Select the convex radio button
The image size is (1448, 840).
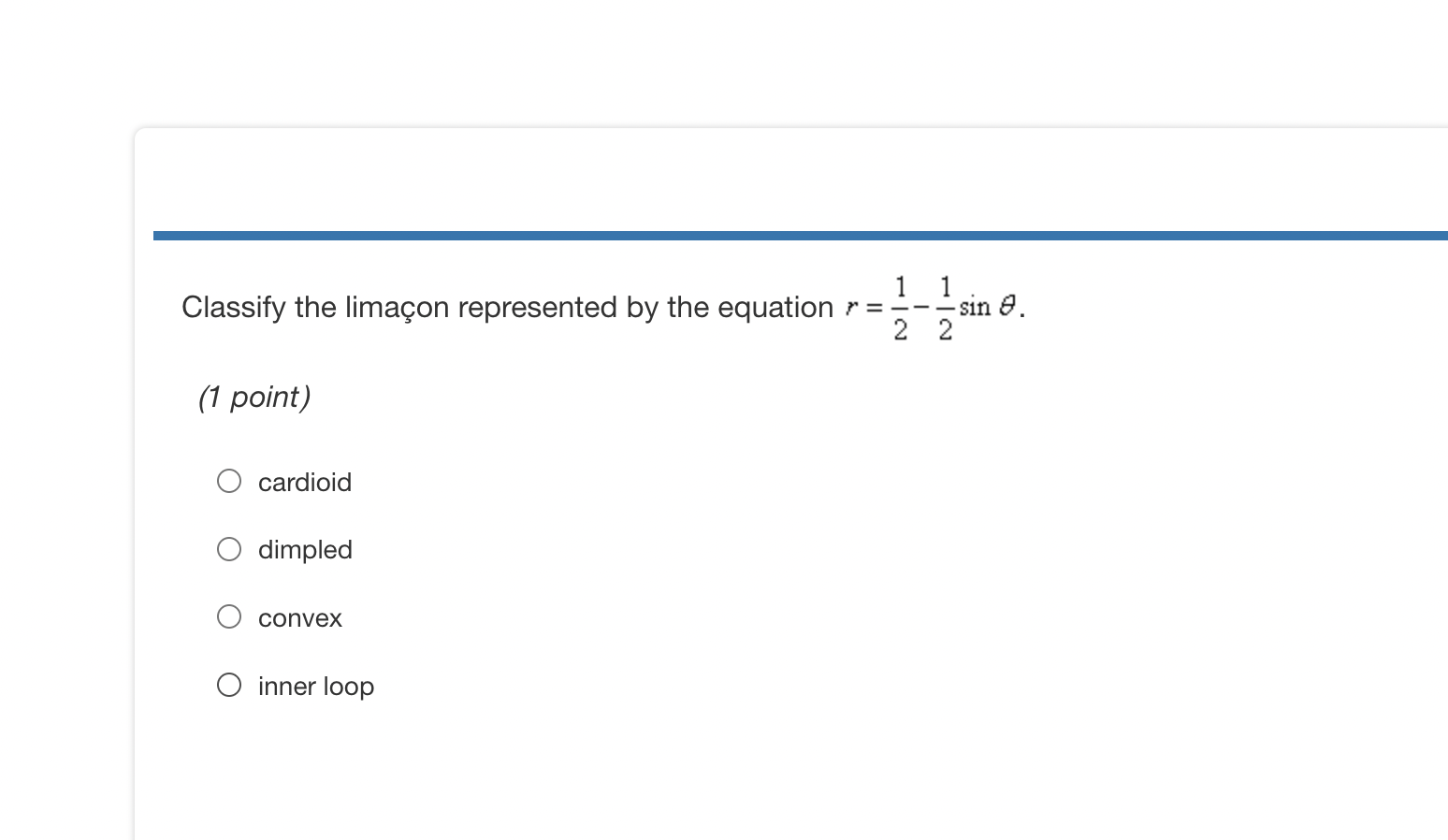click(228, 616)
